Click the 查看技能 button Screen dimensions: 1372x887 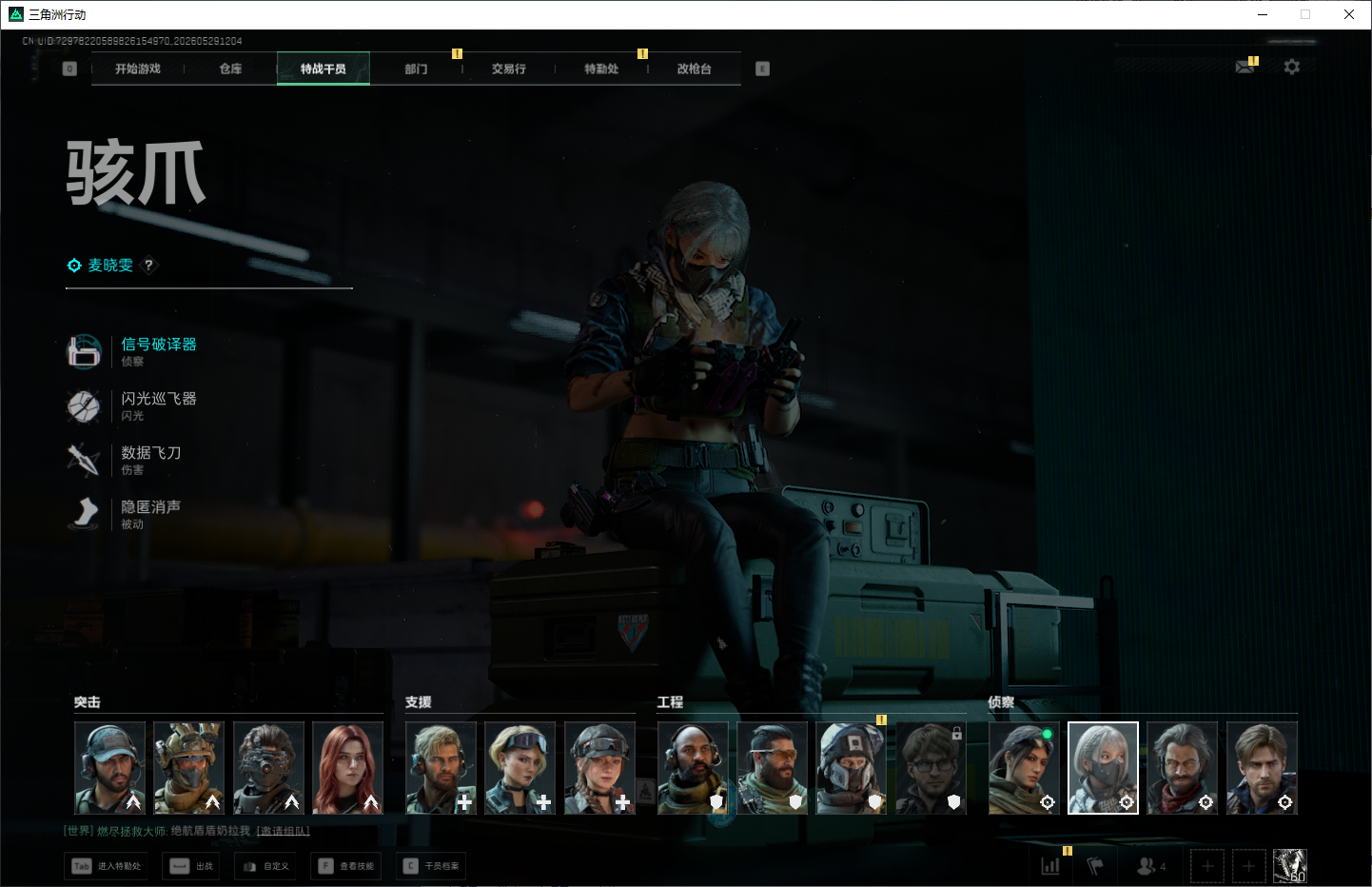coord(346,866)
